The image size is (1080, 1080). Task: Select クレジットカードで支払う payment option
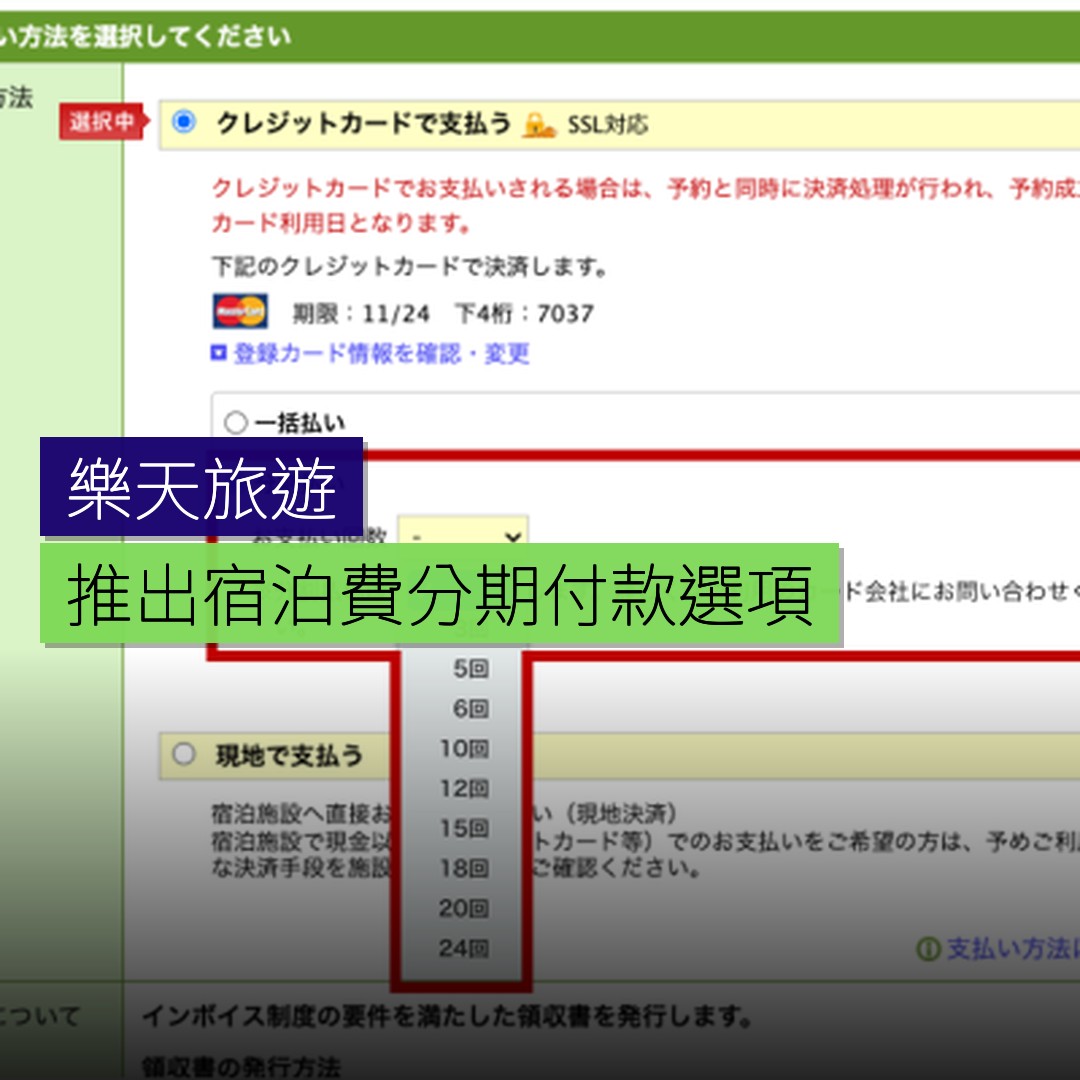181,122
